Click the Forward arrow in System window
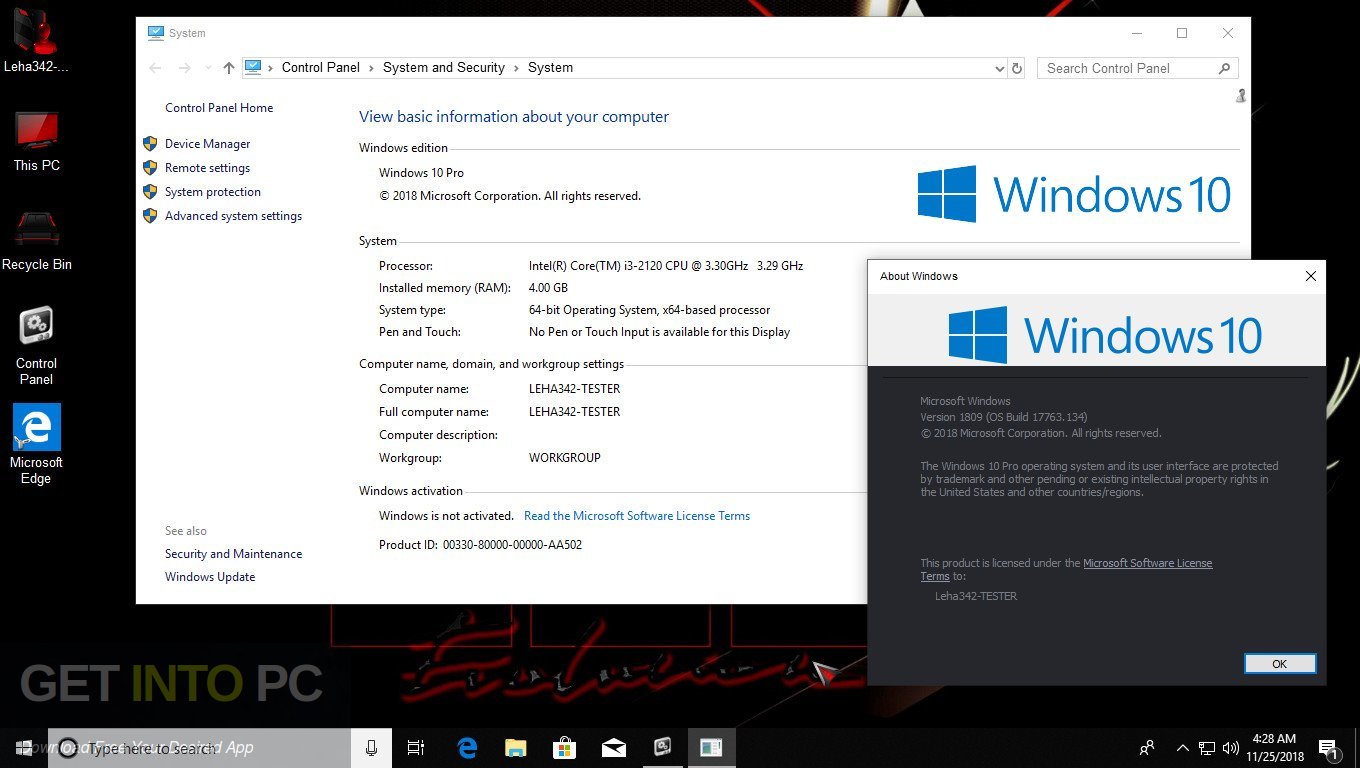Image resolution: width=1360 pixels, height=768 pixels. pos(184,68)
